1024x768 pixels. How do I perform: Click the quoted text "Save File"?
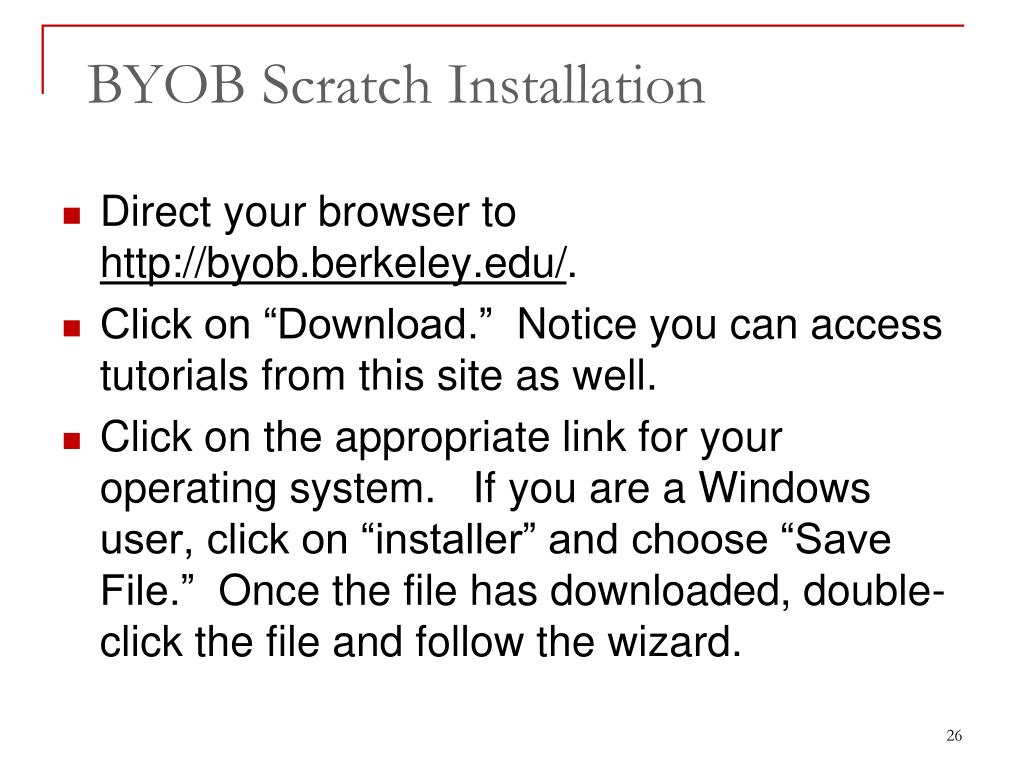(x=495, y=565)
